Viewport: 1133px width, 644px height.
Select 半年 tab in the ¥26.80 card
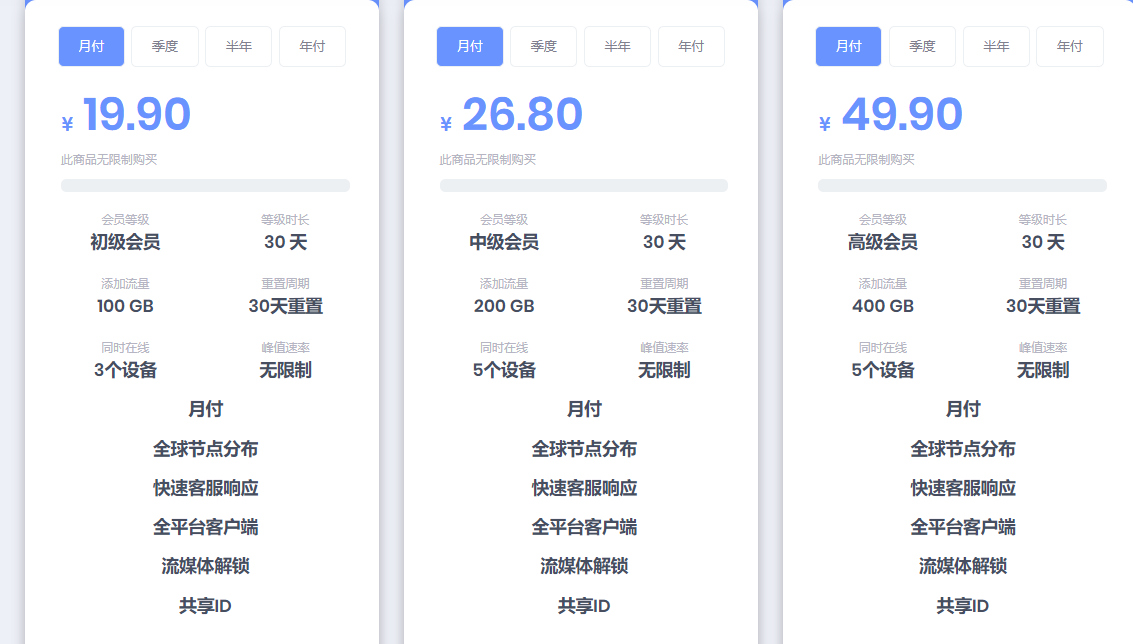(x=617, y=46)
